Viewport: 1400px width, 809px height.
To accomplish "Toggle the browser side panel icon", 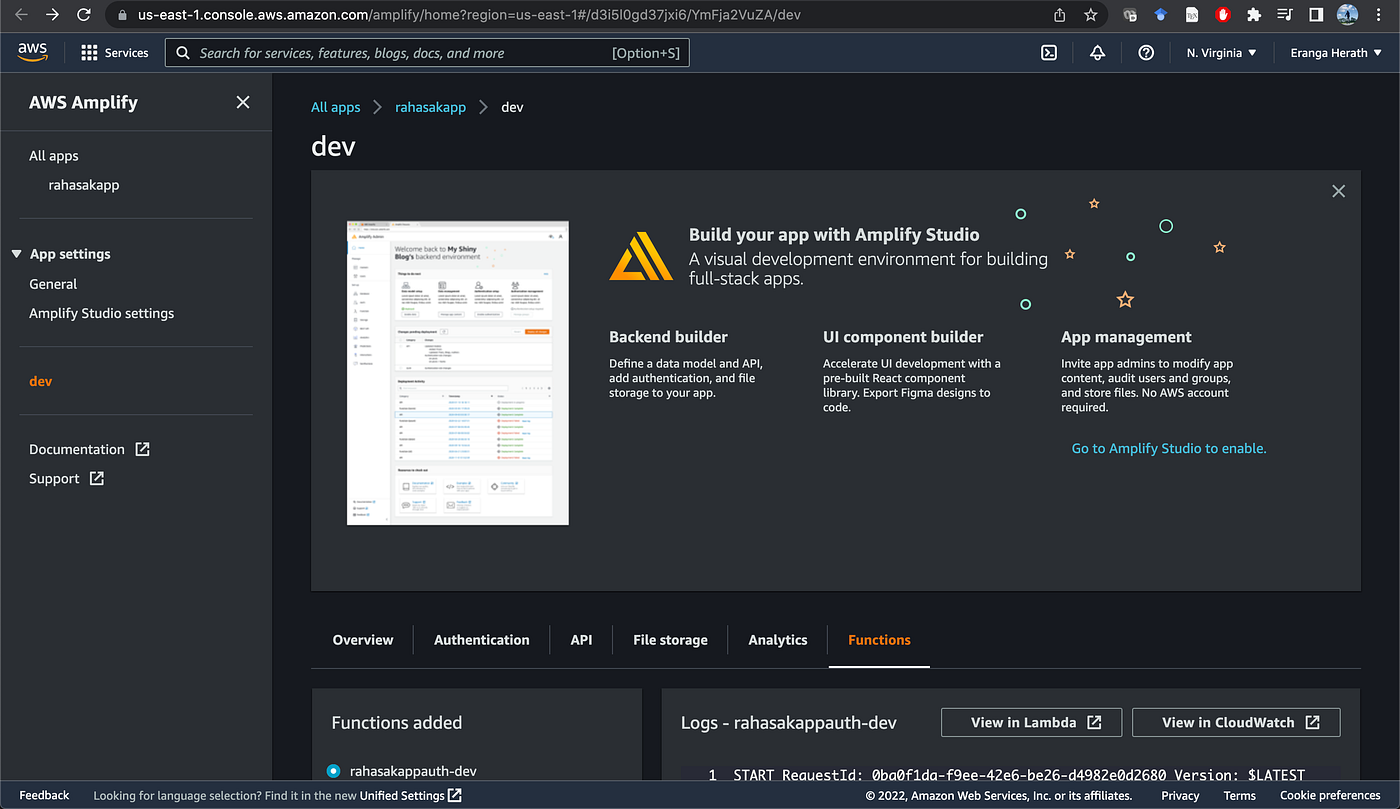I will (1317, 15).
